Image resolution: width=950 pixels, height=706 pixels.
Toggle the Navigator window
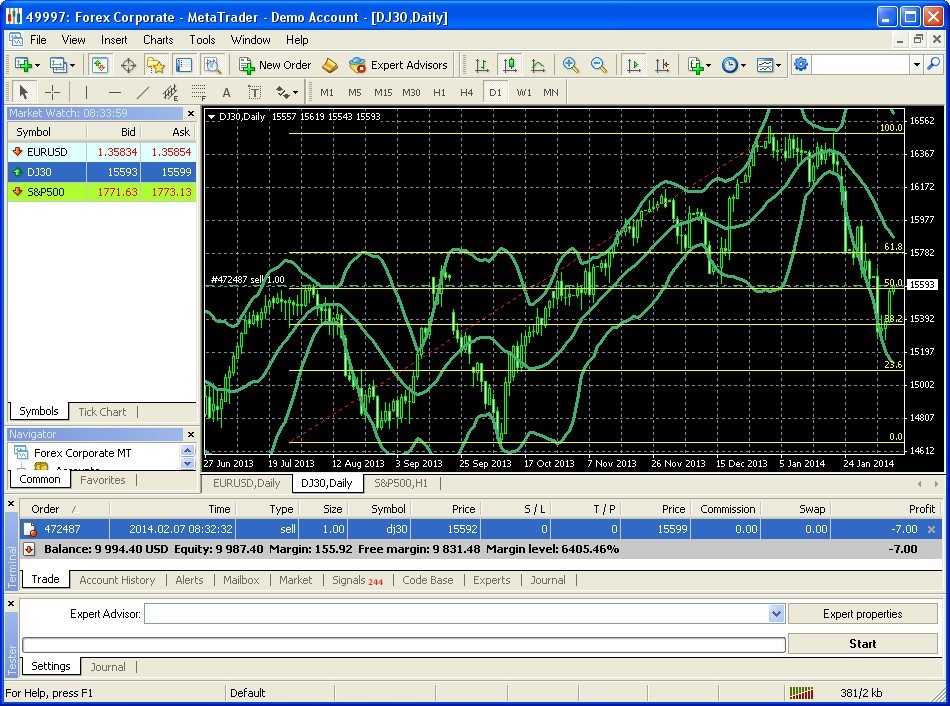tap(156, 65)
